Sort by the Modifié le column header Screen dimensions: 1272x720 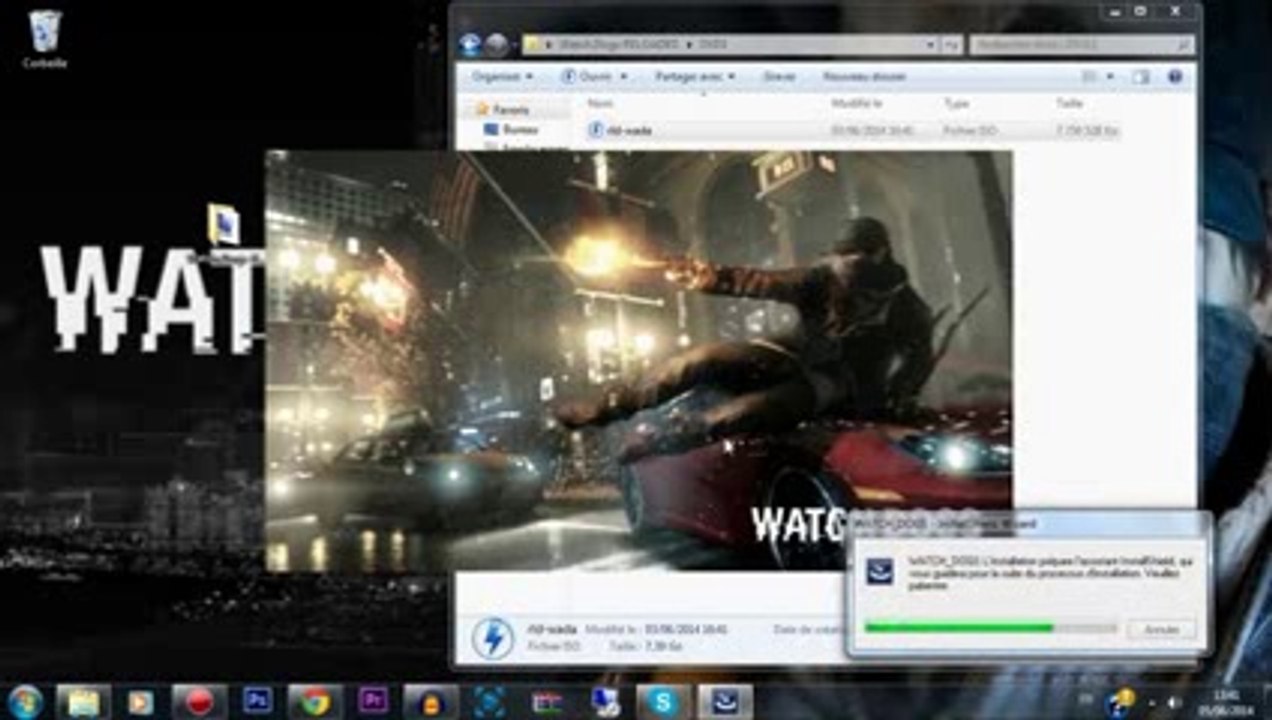[858, 103]
